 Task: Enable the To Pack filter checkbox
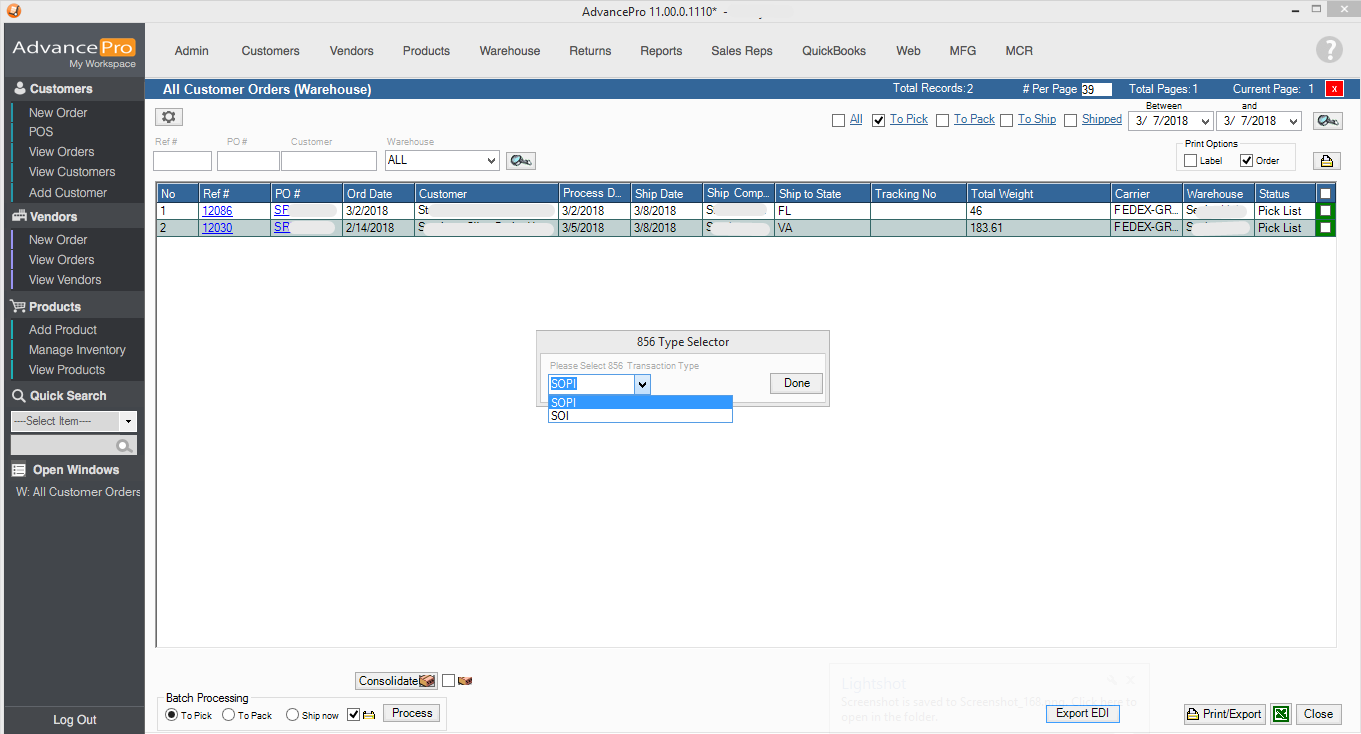[x=942, y=121]
